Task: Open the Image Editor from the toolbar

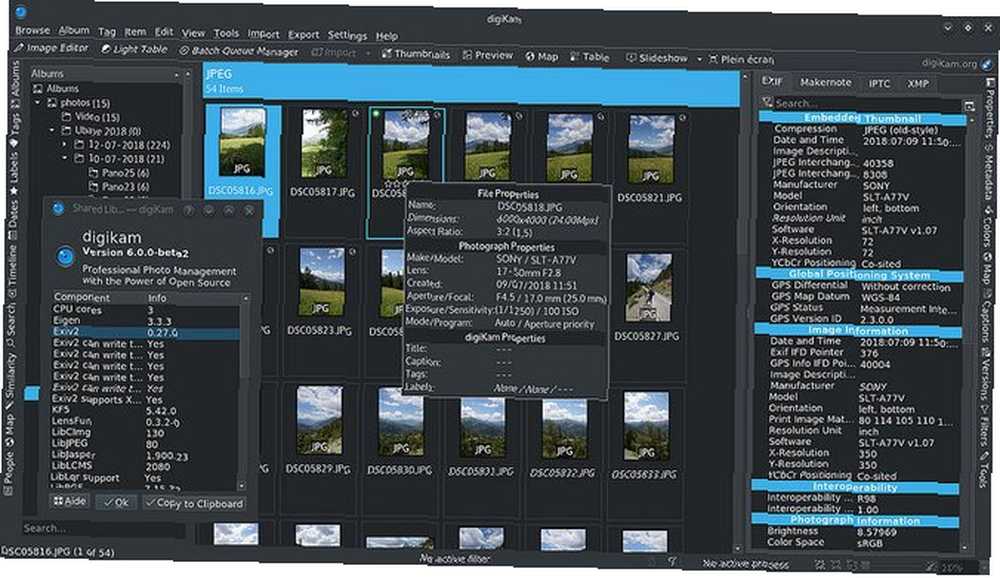Action: click(50, 48)
